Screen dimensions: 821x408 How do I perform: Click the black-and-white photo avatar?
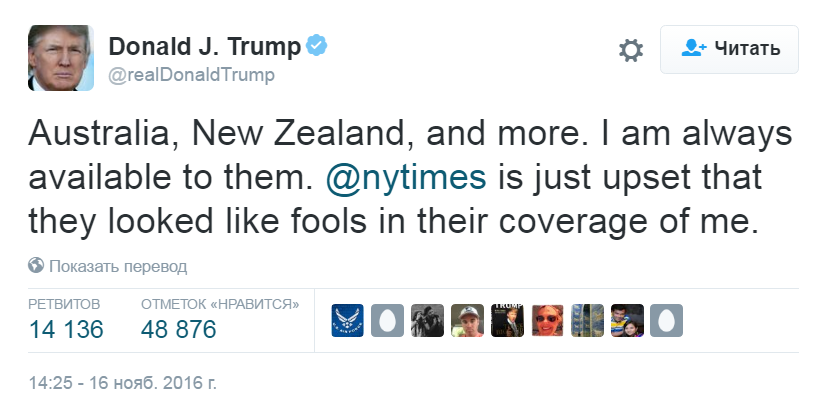point(427,320)
